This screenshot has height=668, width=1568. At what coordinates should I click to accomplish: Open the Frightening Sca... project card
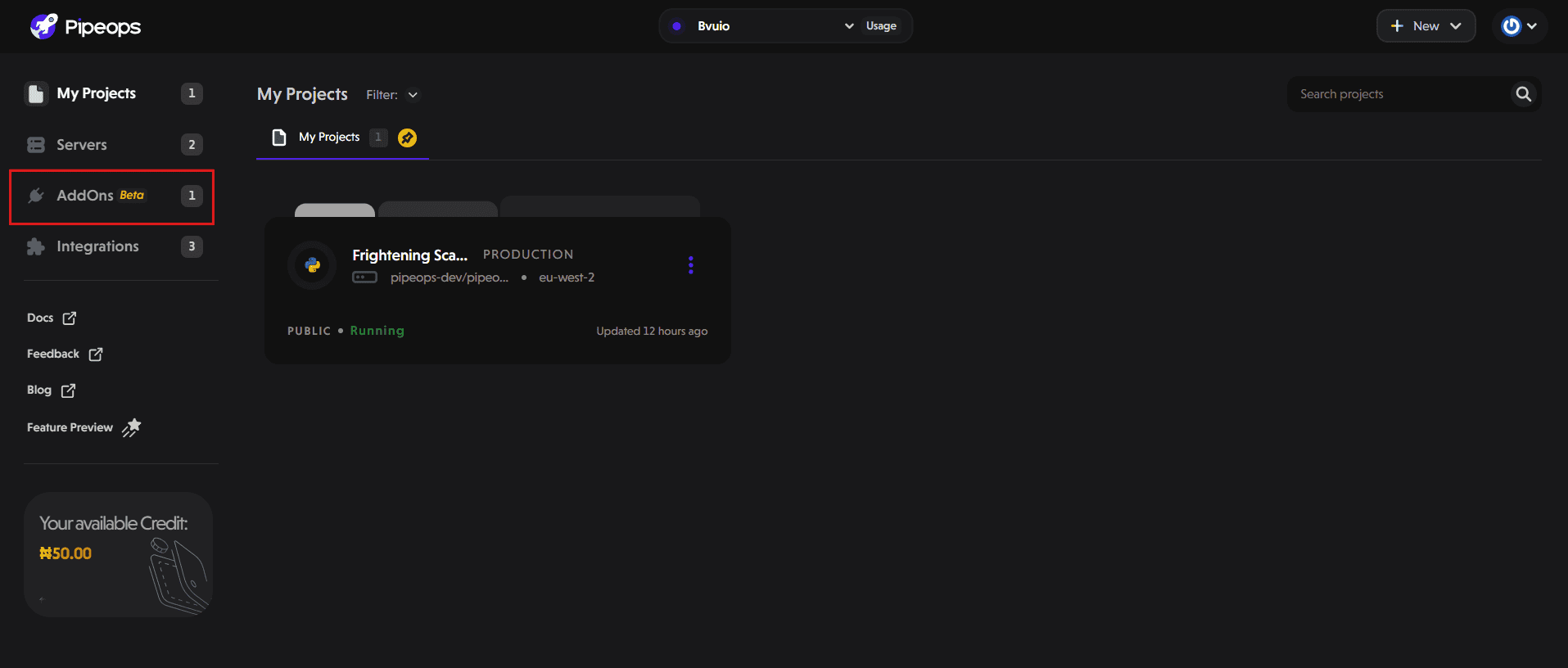tap(497, 291)
